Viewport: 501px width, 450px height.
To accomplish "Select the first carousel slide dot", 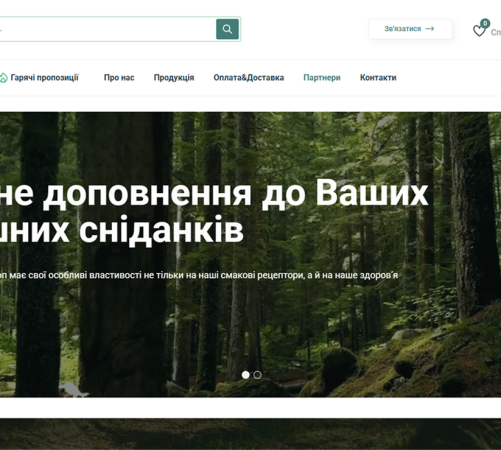I will click(x=246, y=375).
